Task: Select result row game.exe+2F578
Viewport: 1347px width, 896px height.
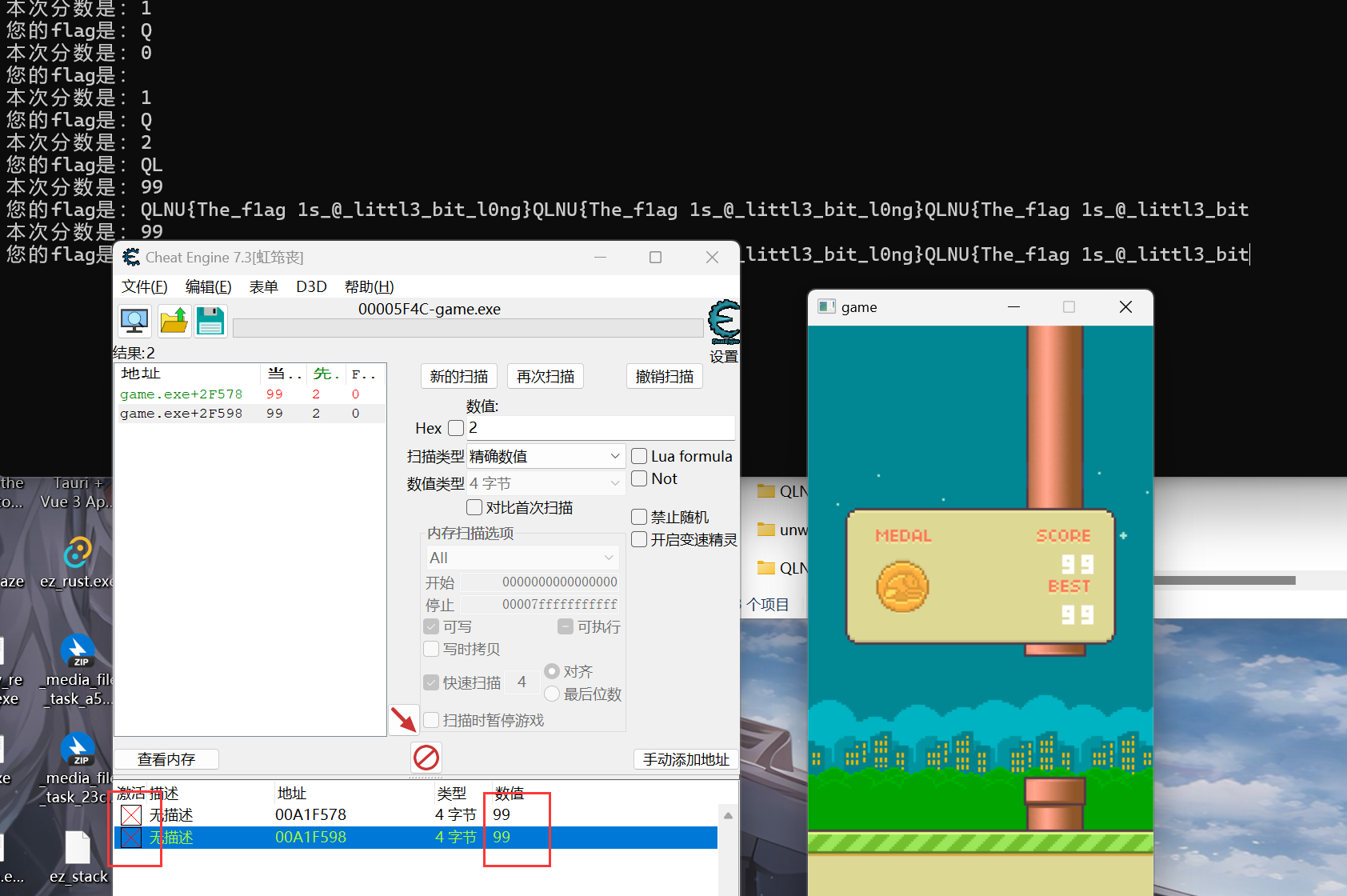Action: [250, 394]
